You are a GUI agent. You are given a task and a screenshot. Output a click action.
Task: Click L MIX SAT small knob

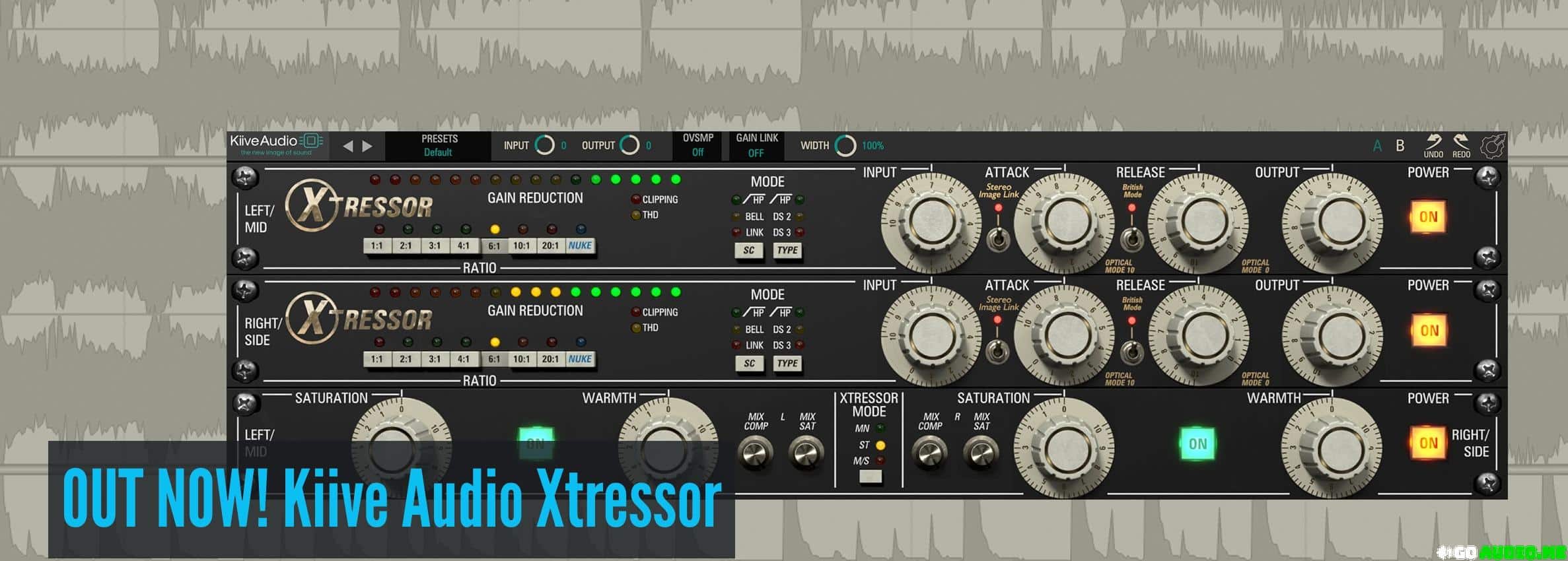[806, 453]
